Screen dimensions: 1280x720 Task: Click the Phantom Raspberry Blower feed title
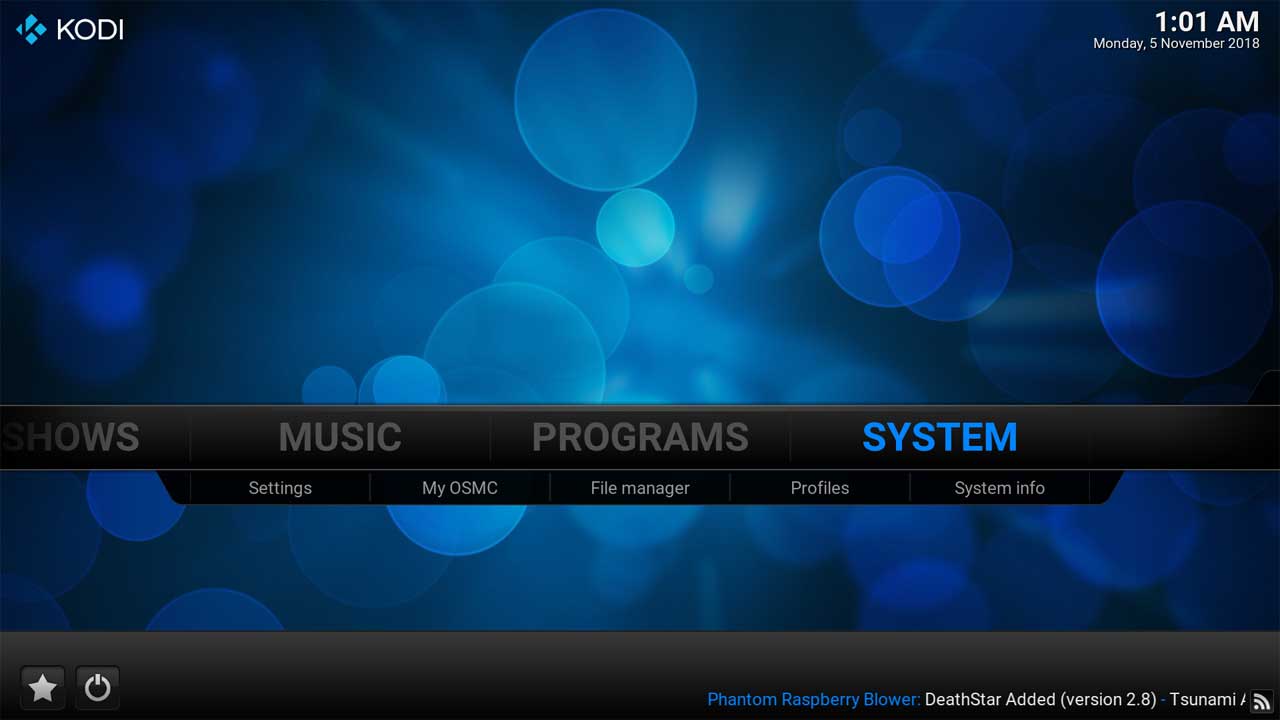813,699
